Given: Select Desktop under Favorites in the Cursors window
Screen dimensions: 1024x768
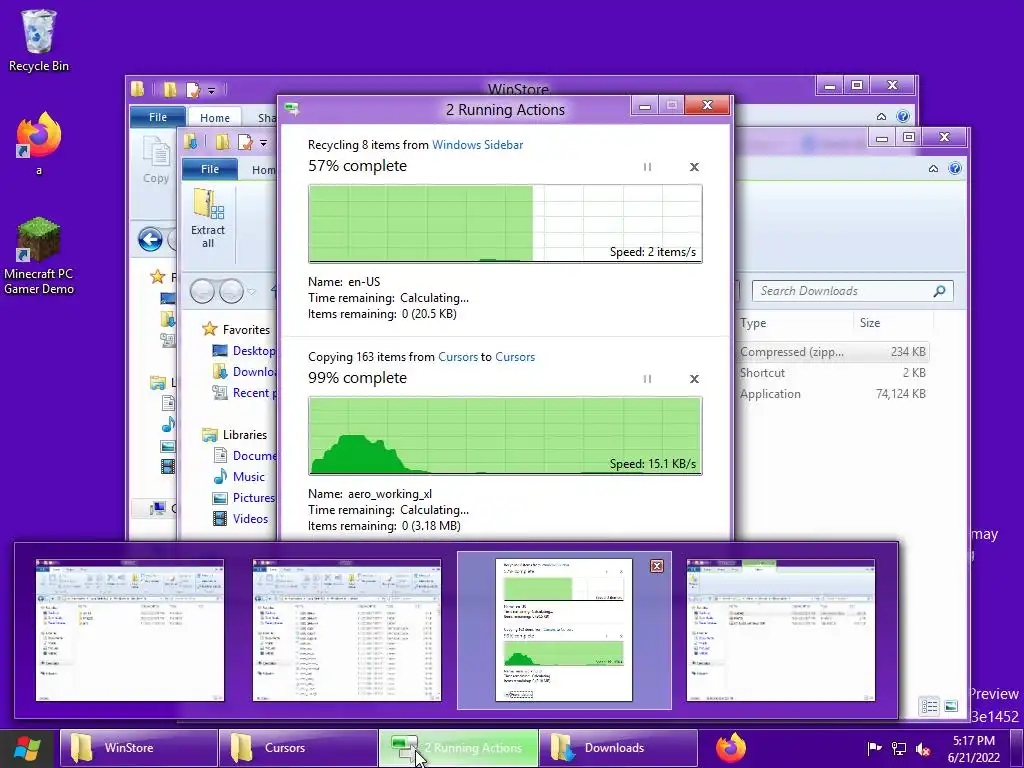Looking at the screenshot, I should click(253, 351).
